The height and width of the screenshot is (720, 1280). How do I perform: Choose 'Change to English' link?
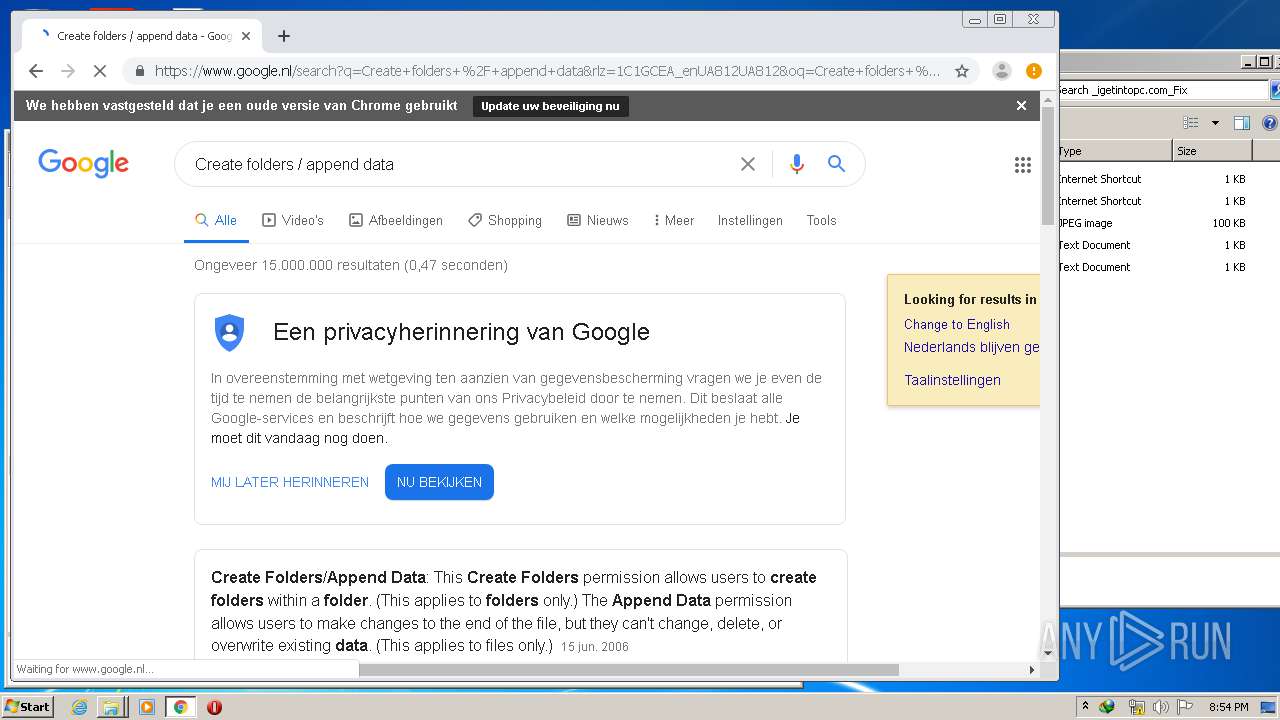pos(957,324)
